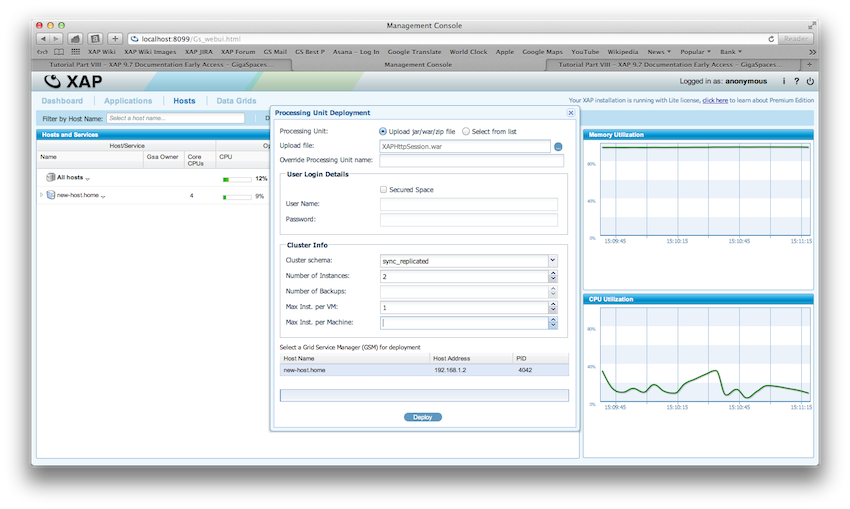
Task: Focus the Filter by Host Name field
Action: 176,118
